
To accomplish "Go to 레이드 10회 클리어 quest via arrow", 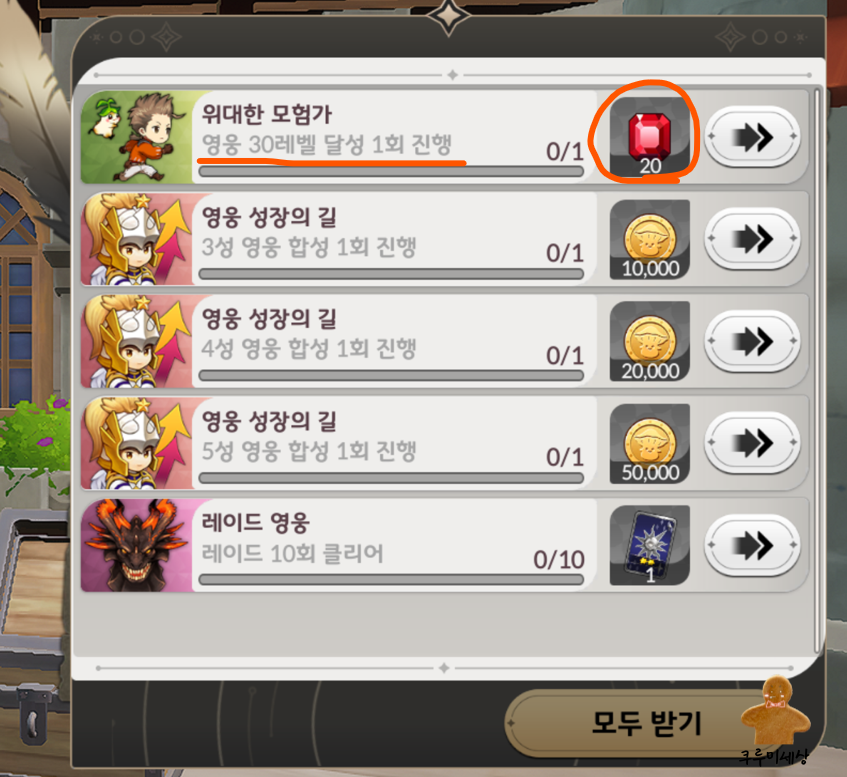I will 752,545.
